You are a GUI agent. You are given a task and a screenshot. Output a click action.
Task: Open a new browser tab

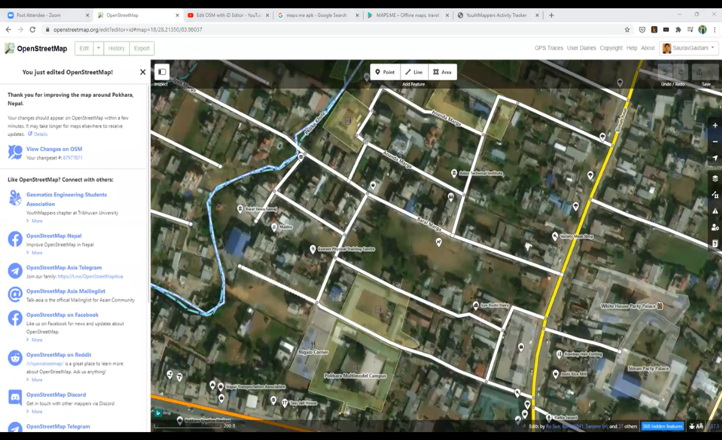coord(551,15)
